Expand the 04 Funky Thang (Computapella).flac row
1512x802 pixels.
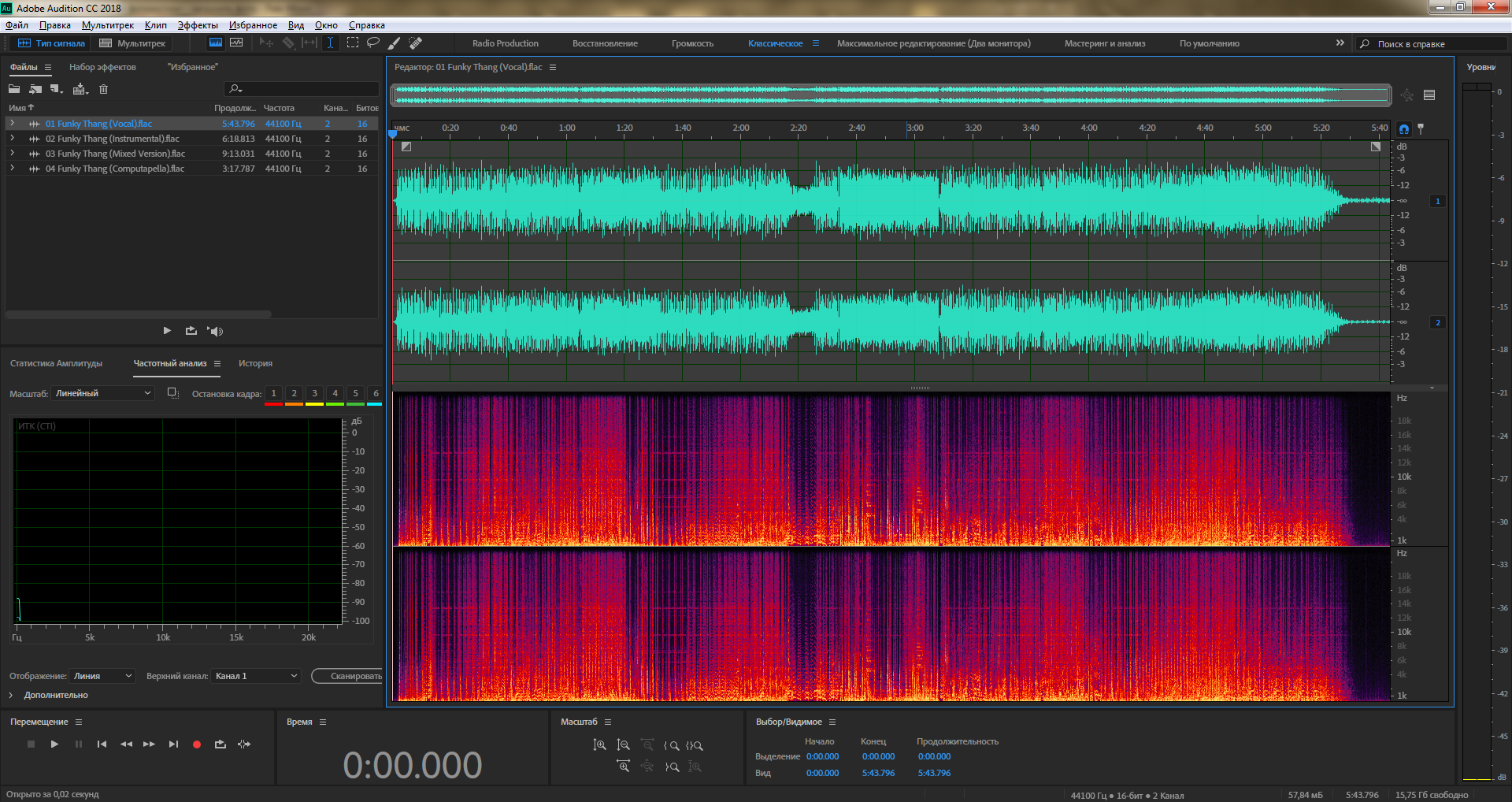(x=12, y=169)
